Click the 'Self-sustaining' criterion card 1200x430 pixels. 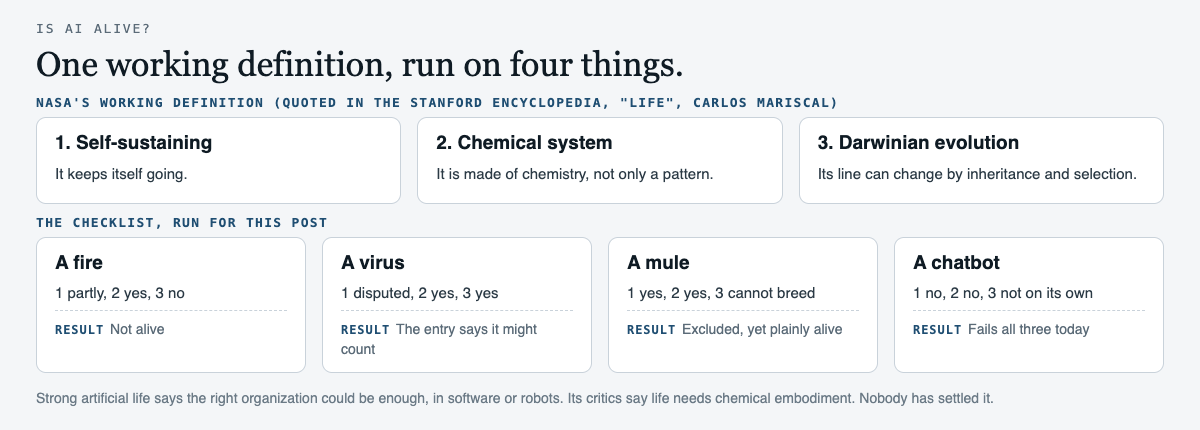coord(218,160)
